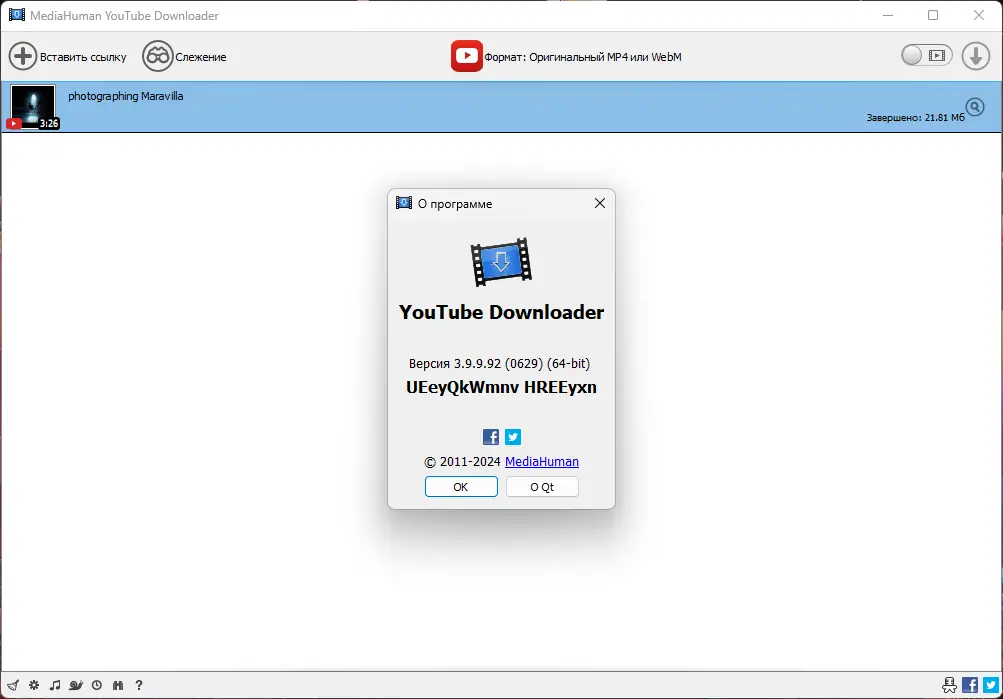
Task: Toggle the video auto-start switch in toolbar
Action: pos(926,56)
